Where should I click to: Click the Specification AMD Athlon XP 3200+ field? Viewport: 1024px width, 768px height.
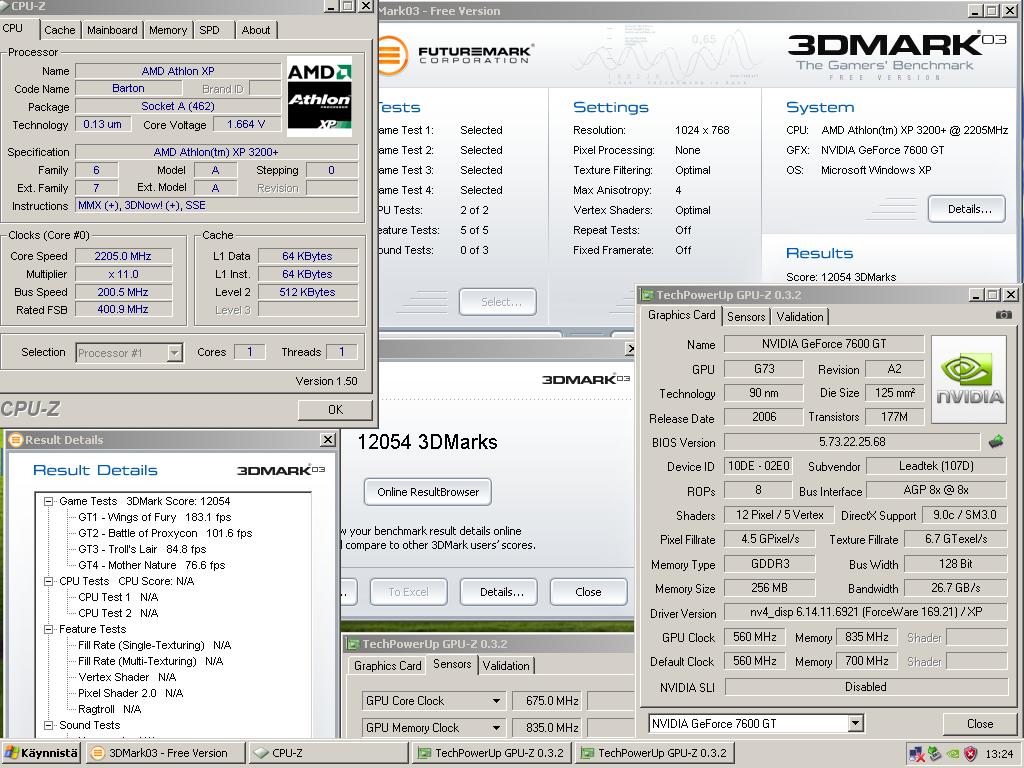(x=216, y=152)
